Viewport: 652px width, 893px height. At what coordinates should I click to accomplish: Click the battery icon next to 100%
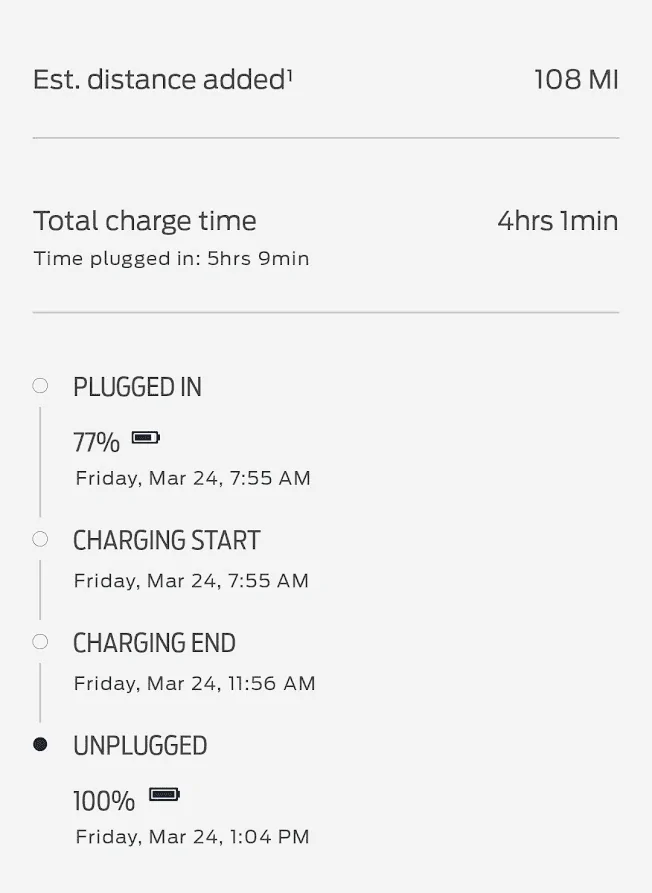click(x=163, y=796)
